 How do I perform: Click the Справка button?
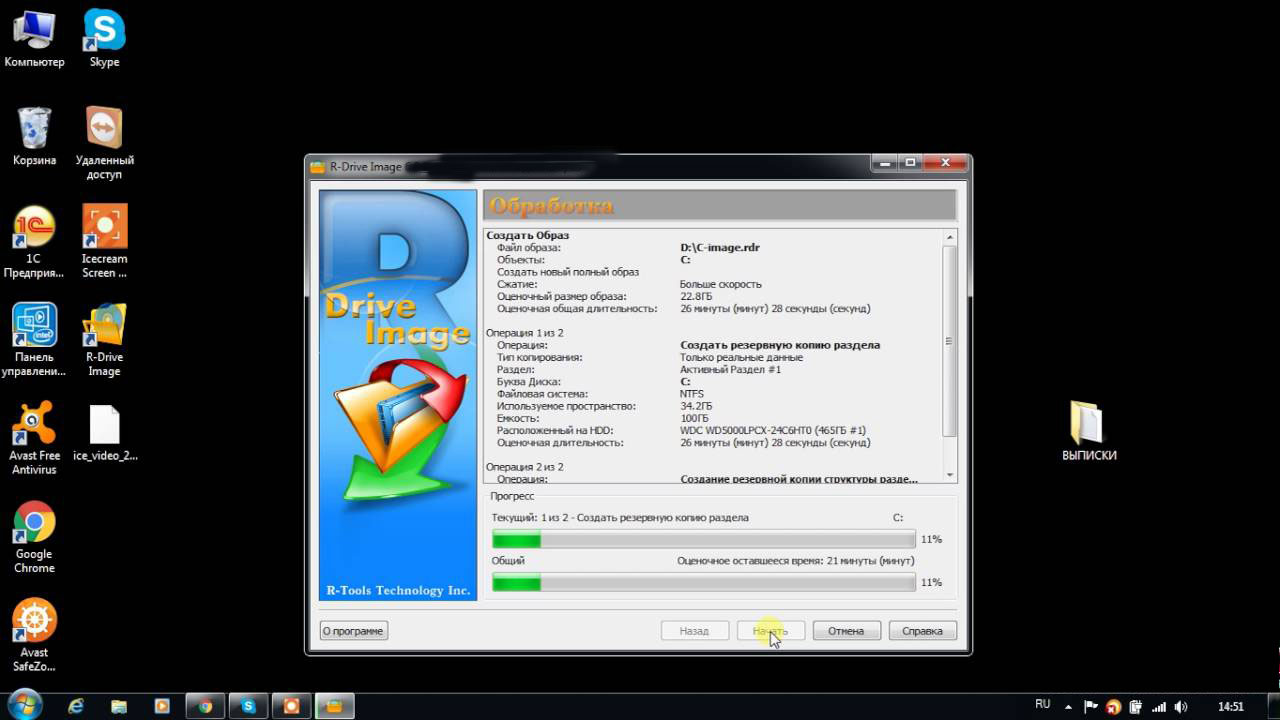[x=922, y=631]
